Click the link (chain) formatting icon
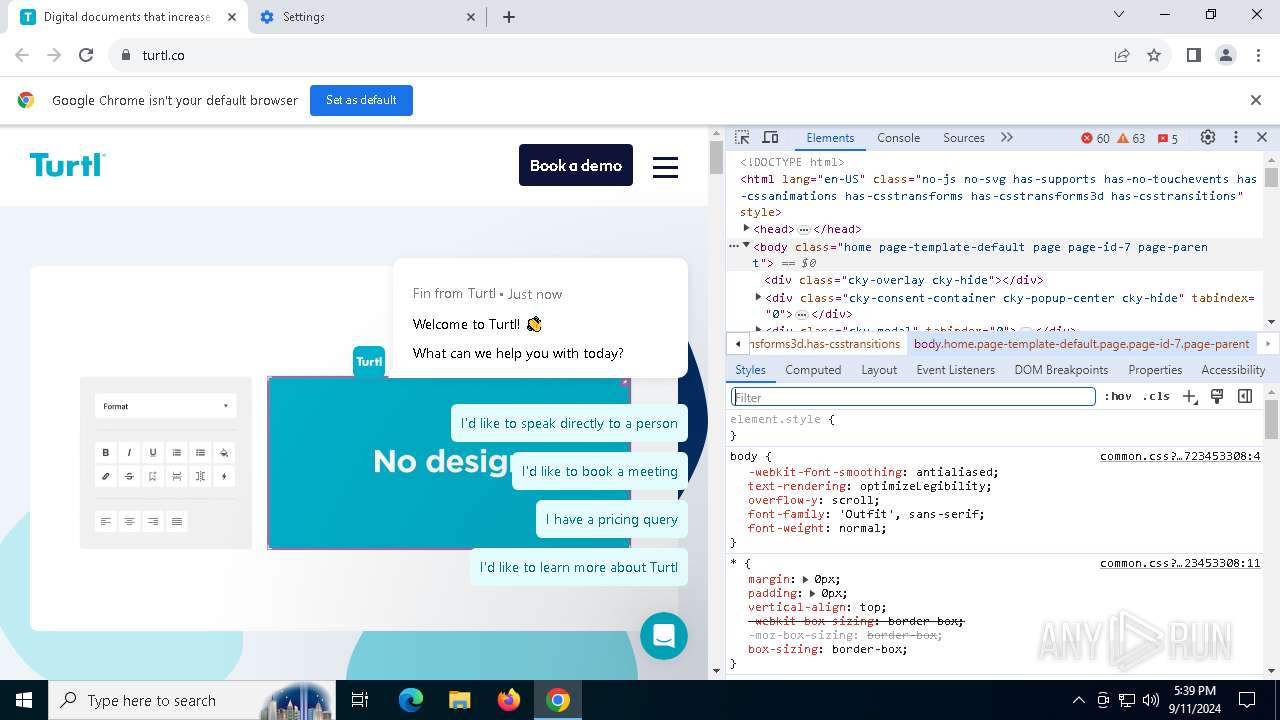 pos(105,476)
